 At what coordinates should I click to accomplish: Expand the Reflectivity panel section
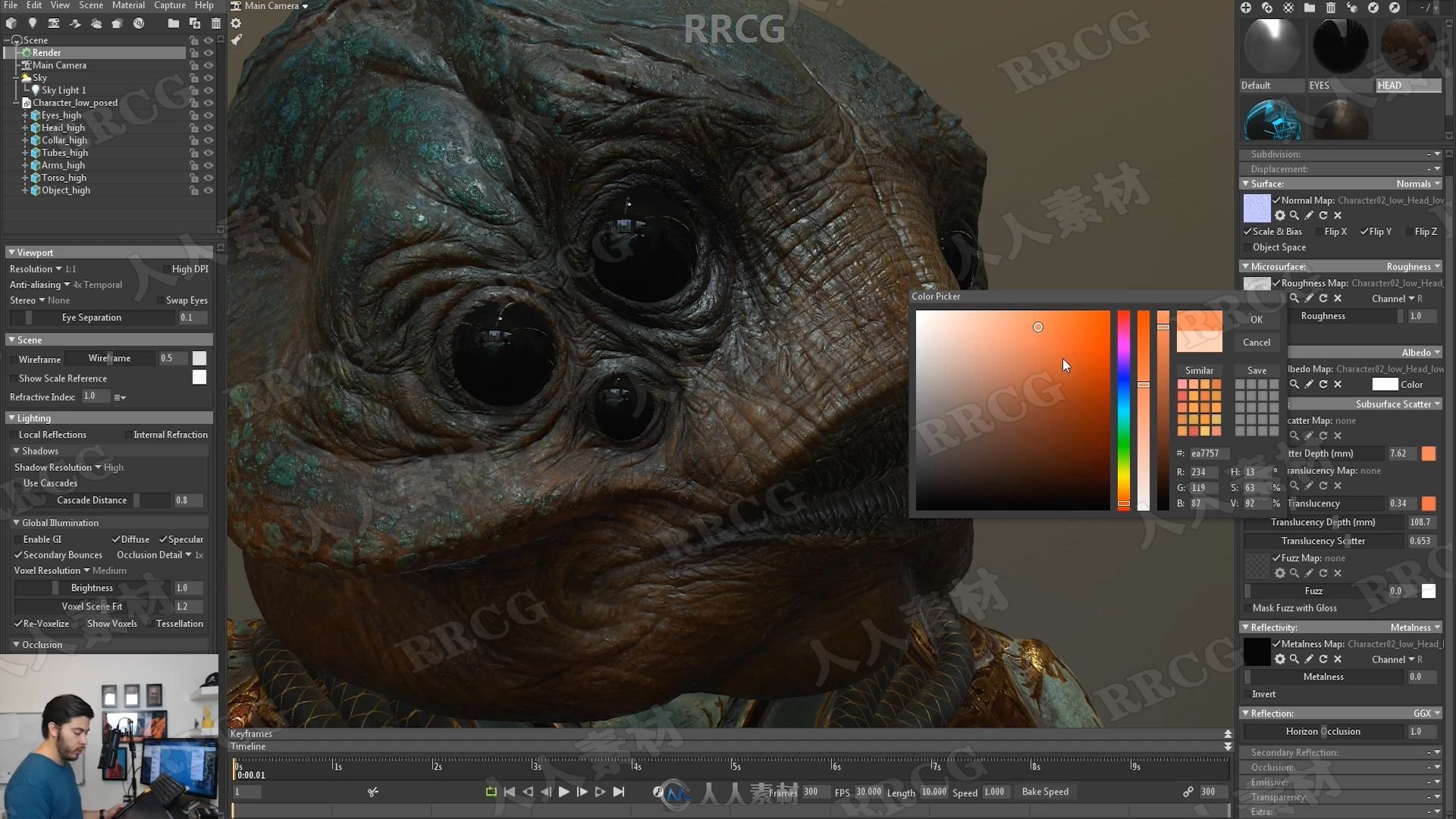[1247, 627]
